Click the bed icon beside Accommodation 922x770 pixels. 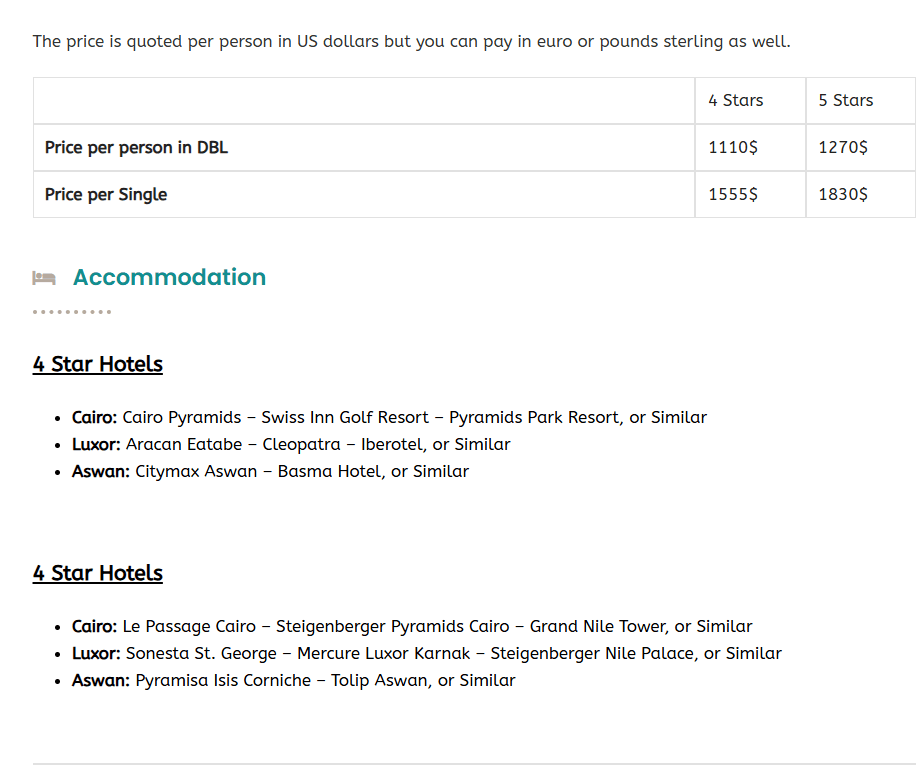(43, 278)
